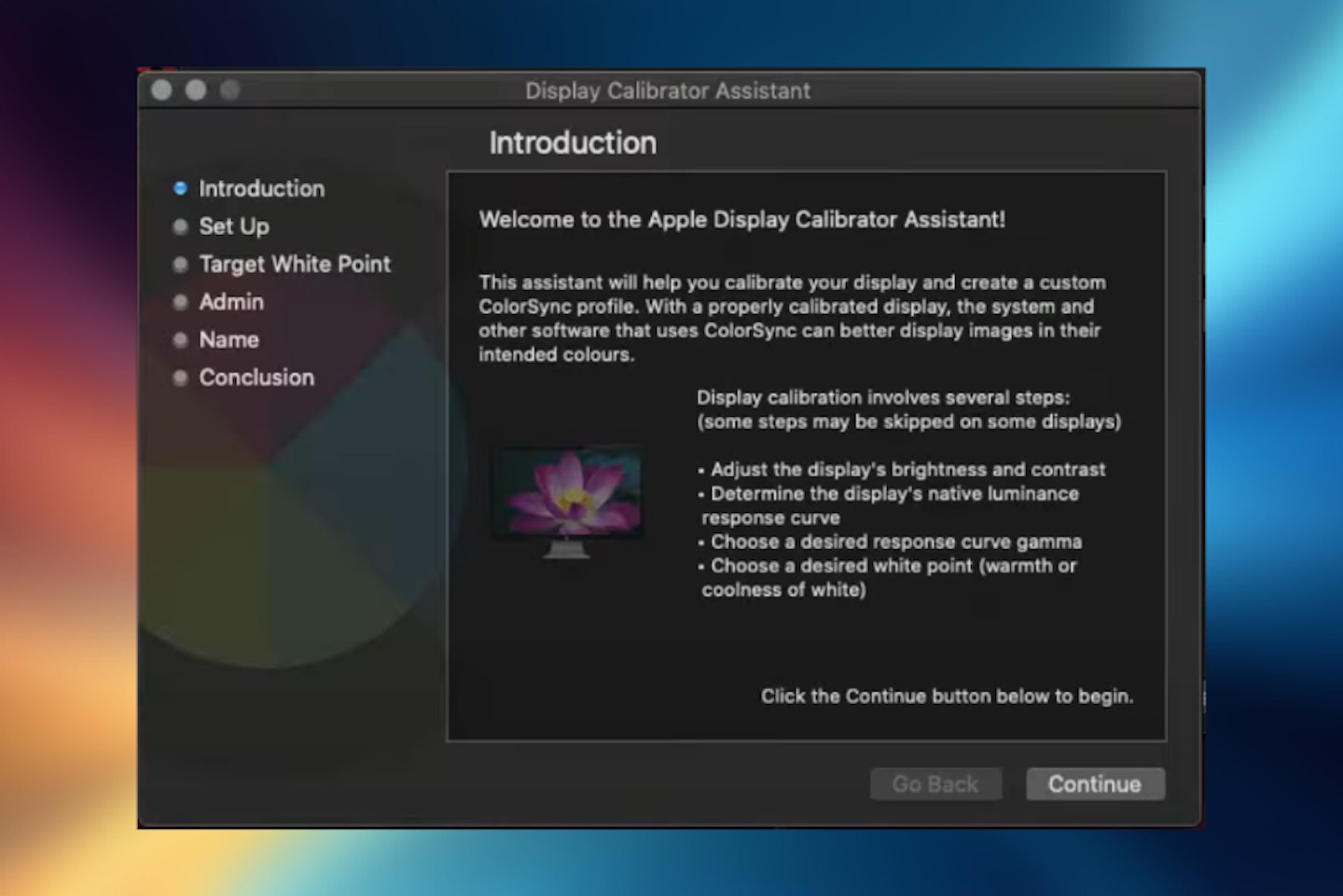Click the grey bullet beside Conclusion
This screenshot has width=1343, height=896.
coord(180,378)
